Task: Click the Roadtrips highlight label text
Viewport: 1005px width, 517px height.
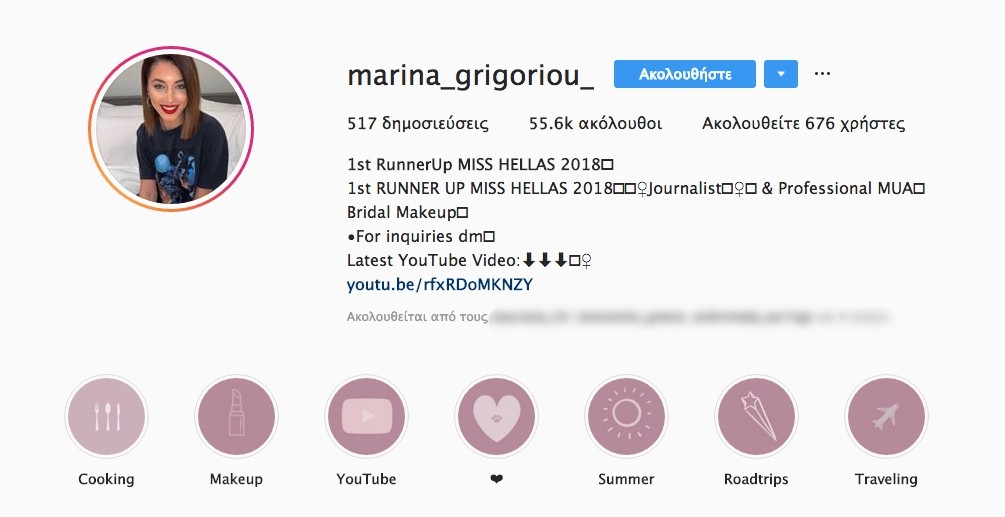Action: click(x=756, y=479)
